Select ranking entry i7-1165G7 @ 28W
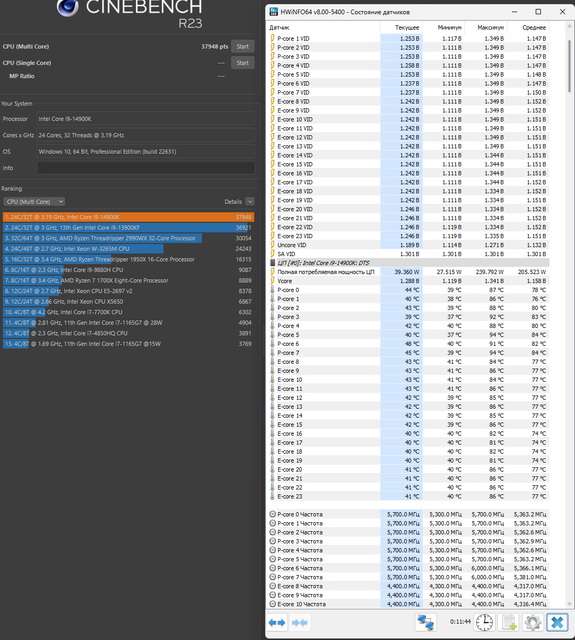This screenshot has width=575, height=640. point(128,322)
